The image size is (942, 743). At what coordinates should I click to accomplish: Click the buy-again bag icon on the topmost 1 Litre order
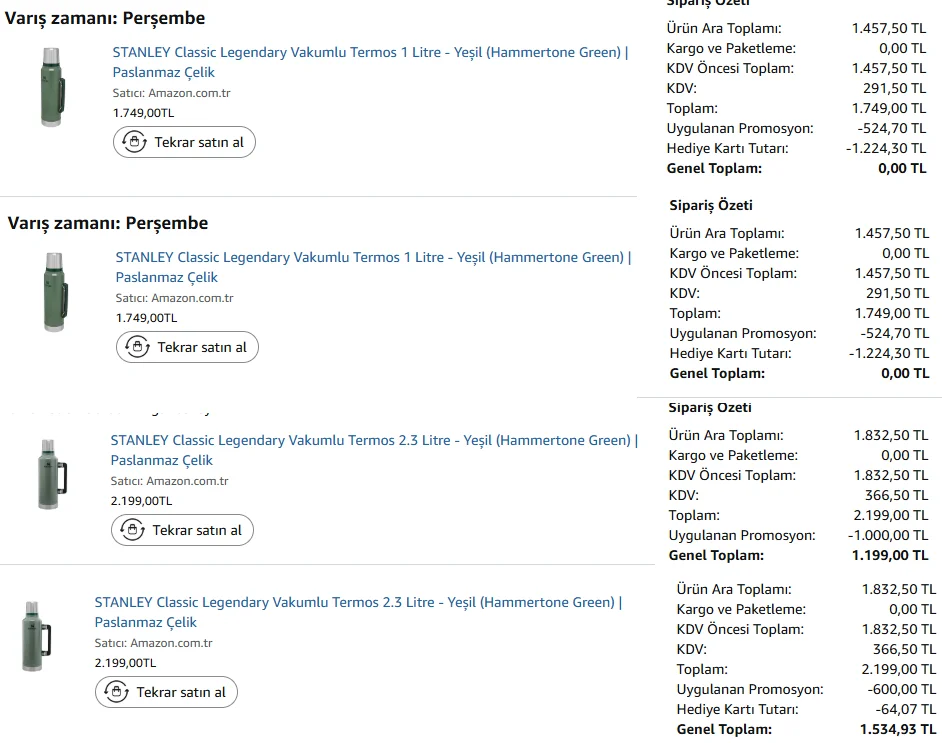point(134,142)
